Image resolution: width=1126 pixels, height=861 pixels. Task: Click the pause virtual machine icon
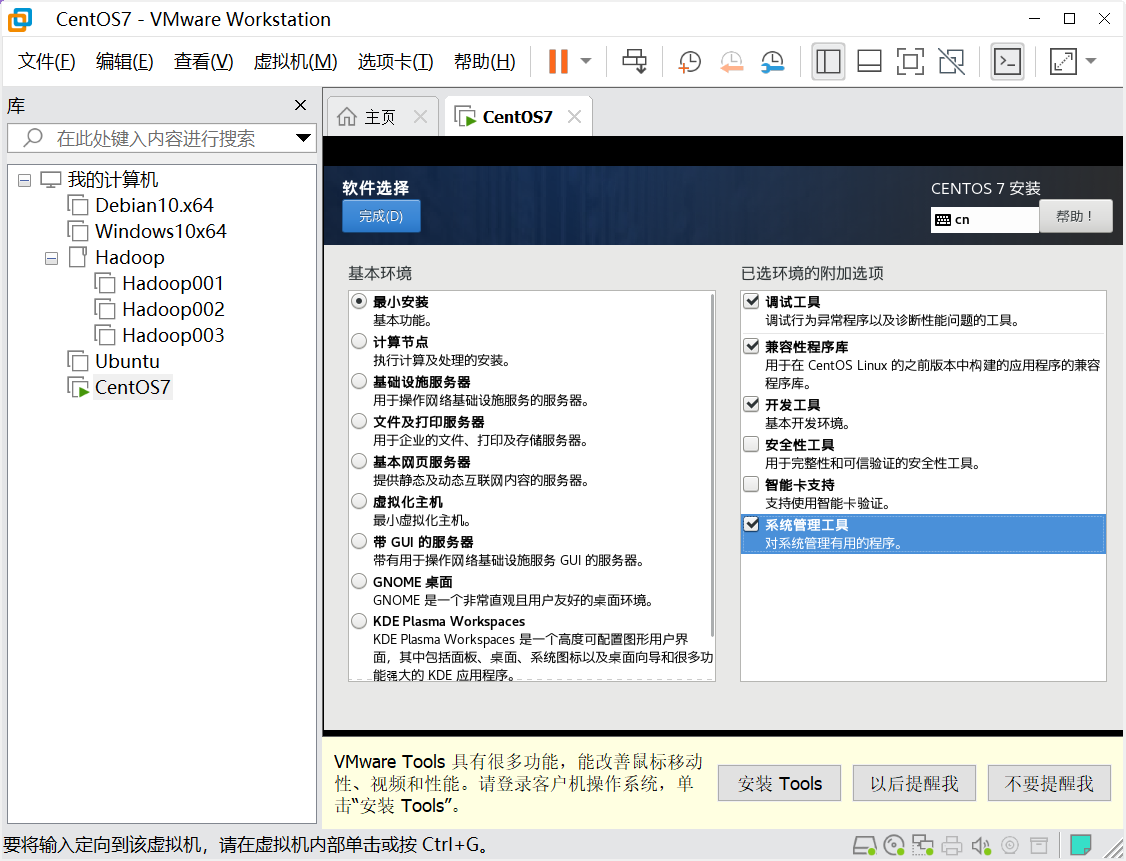pyautogui.click(x=558, y=61)
